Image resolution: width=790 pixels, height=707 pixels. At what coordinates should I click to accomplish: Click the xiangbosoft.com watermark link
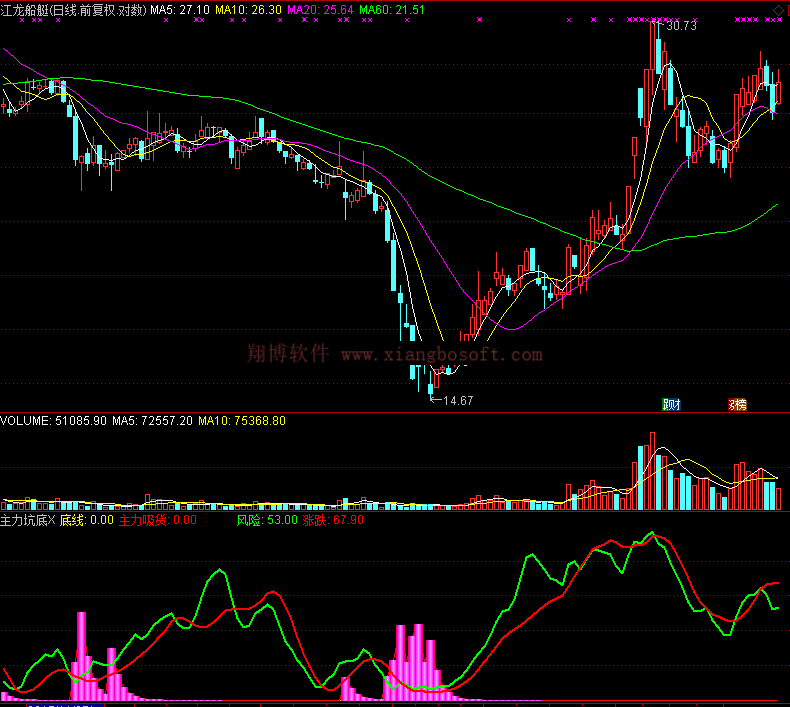click(441, 354)
